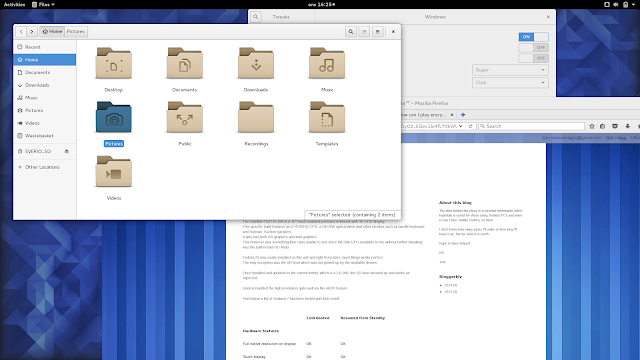Open the Music folder icon in the grid

[327, 63]
